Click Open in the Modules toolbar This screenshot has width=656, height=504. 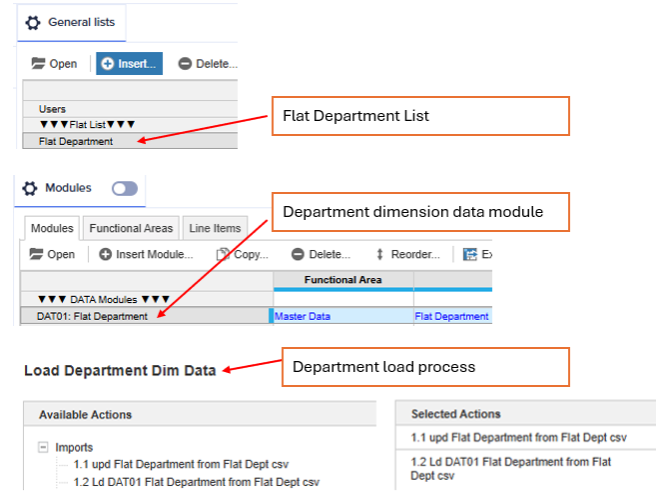[x=52, y=254]
